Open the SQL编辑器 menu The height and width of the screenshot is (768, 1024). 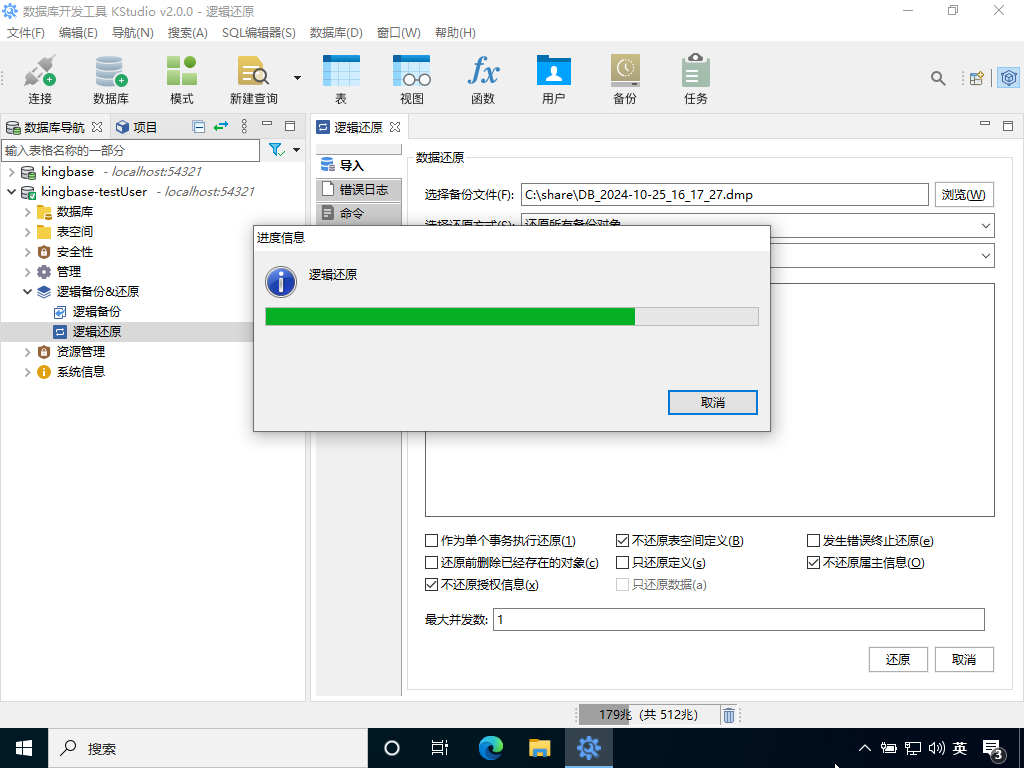258,33
